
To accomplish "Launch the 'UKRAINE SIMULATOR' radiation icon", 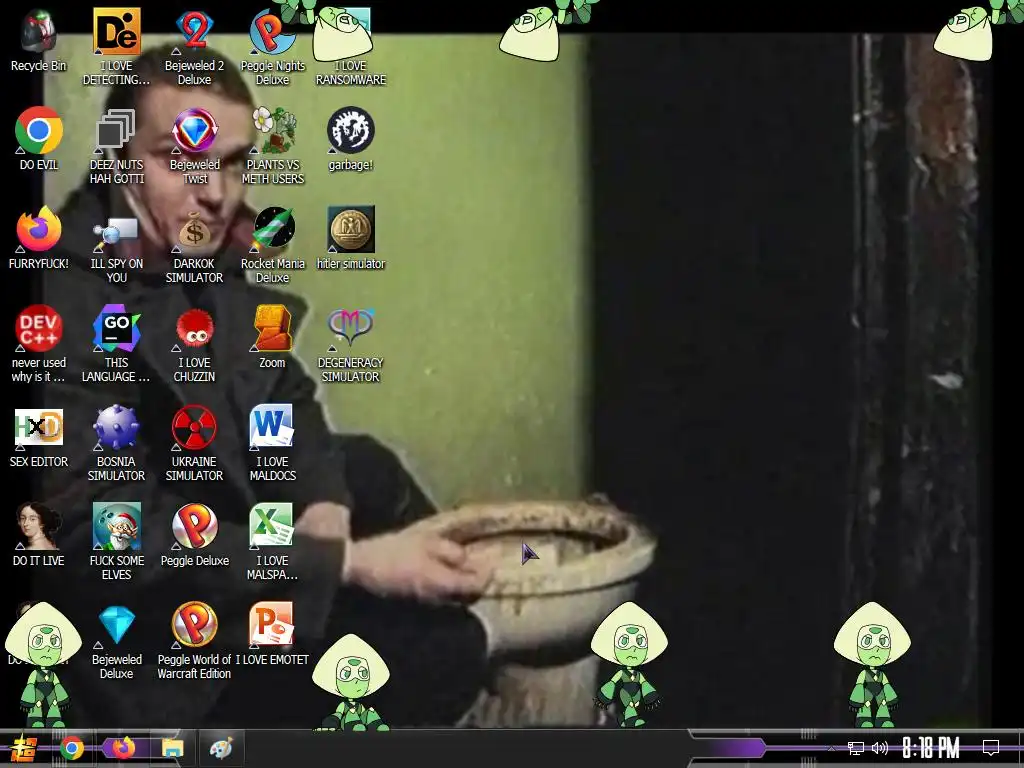I will [x=195, y=428].
